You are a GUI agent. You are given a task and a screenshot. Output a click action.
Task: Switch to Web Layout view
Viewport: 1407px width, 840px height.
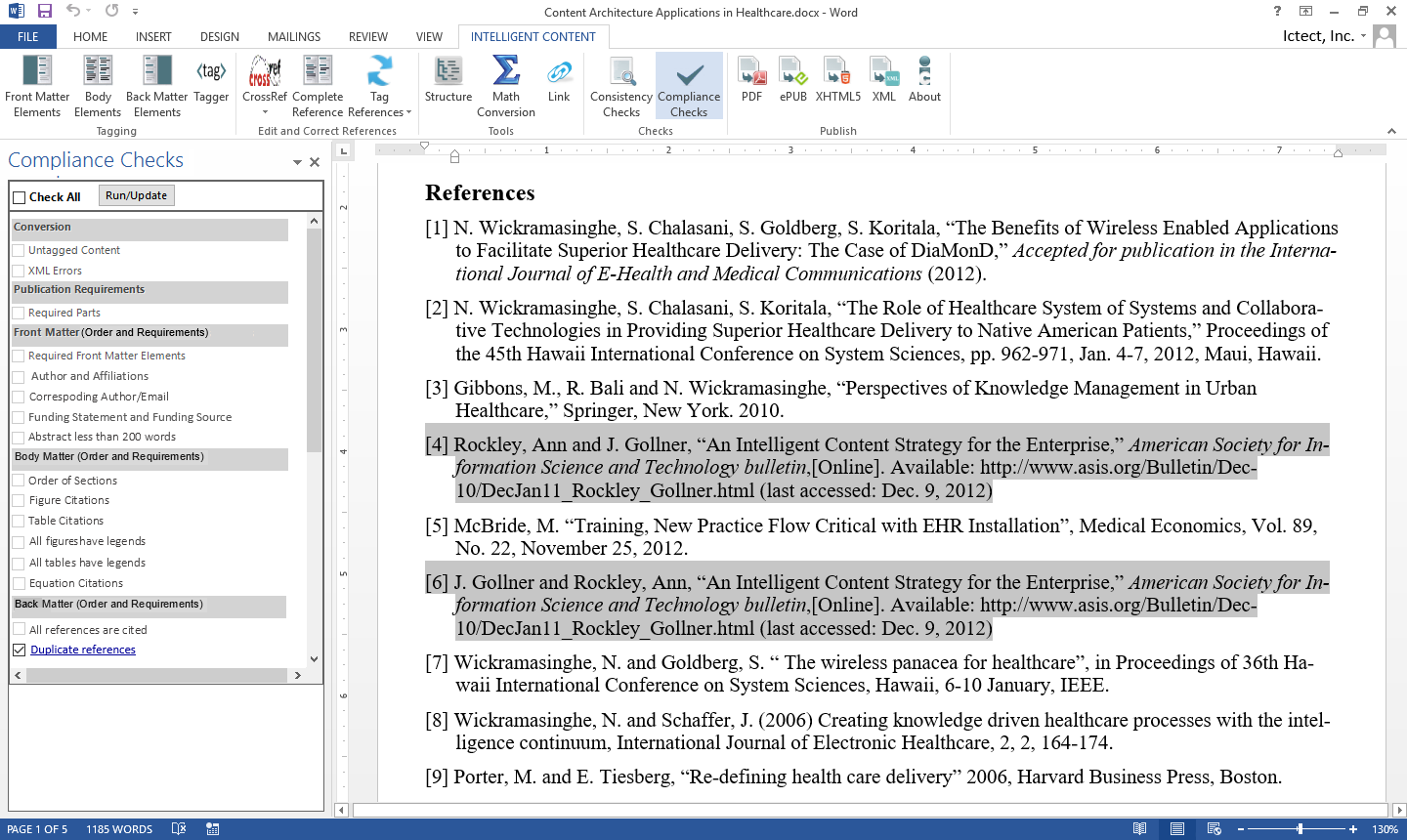[x=1215, y=828]
